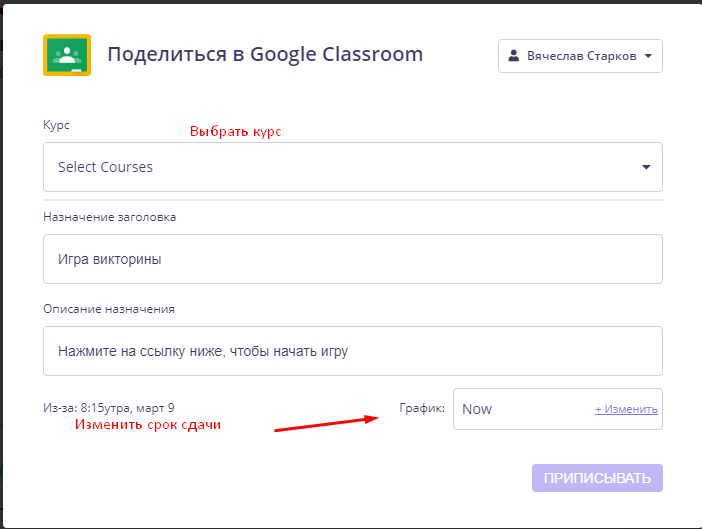
Task: Click the schedule field showing Now
Action: (558, 409)
